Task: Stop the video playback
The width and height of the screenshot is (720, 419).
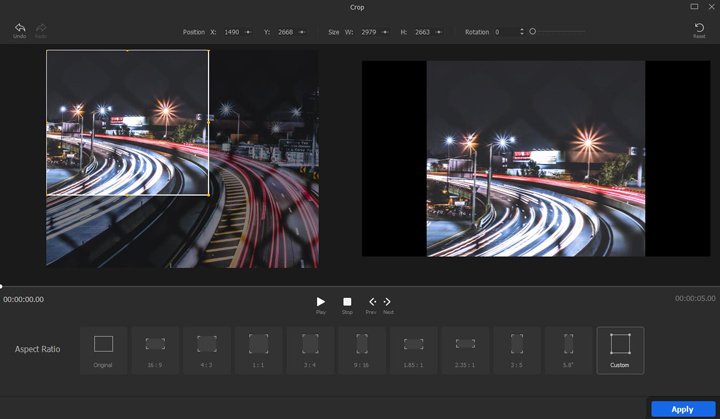Action: pyautogui.click(x=347, y=302)
